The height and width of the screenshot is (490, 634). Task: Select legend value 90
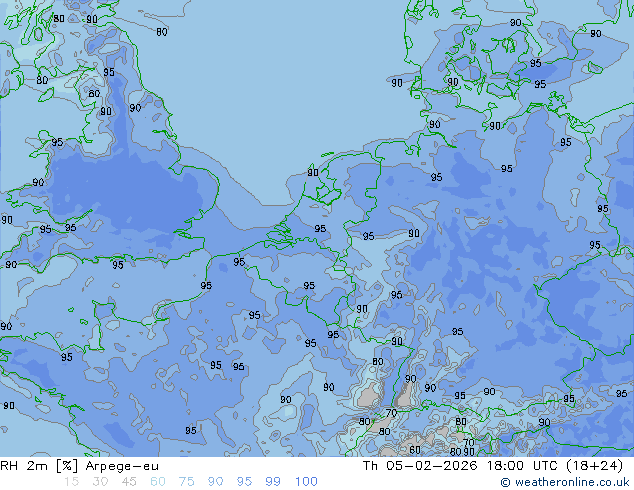(216, 482)
